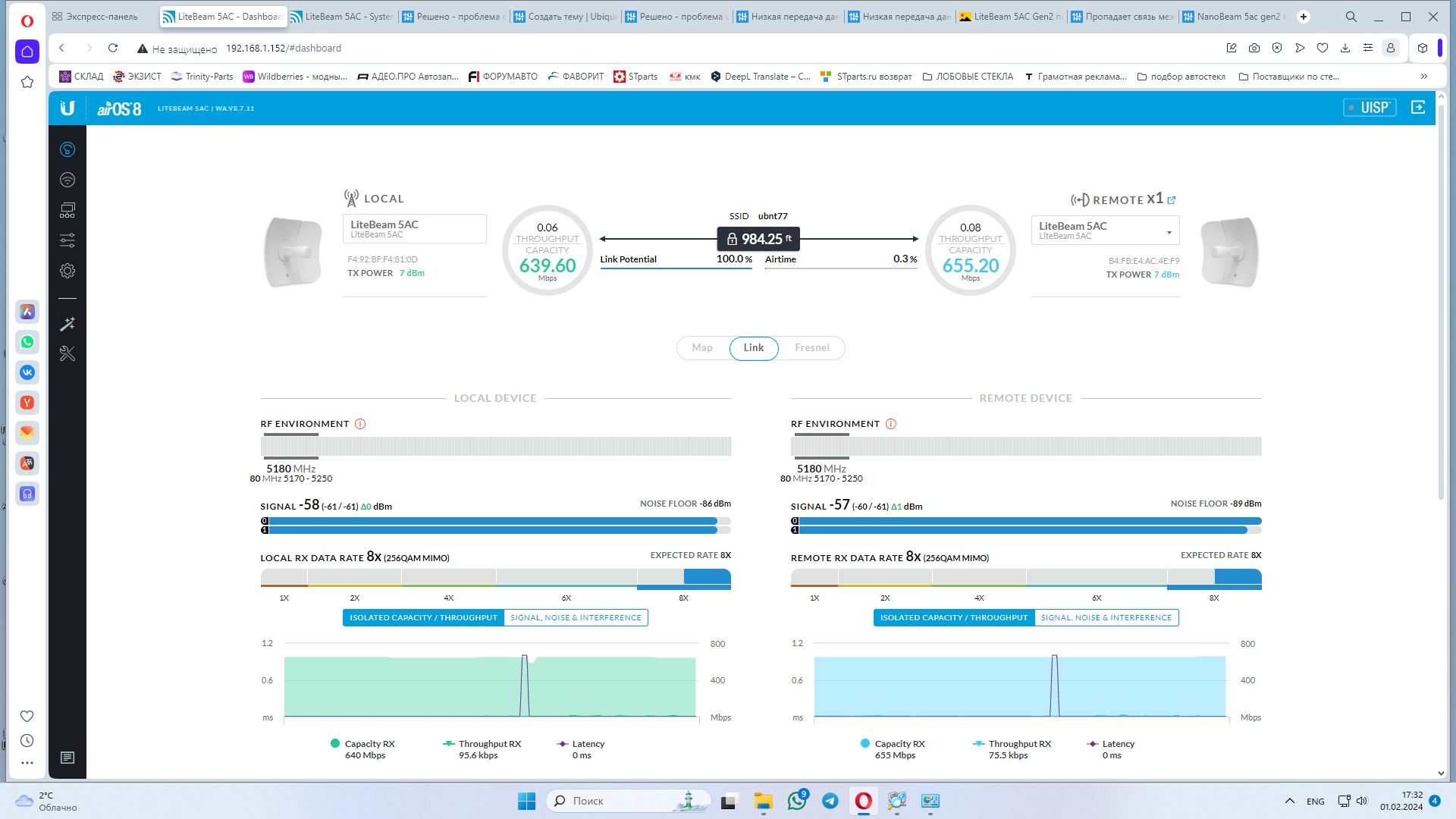1456x819 pixels.
Task: Switch to LiteBeam 5AC - System tab
Action: pos(342,17)
